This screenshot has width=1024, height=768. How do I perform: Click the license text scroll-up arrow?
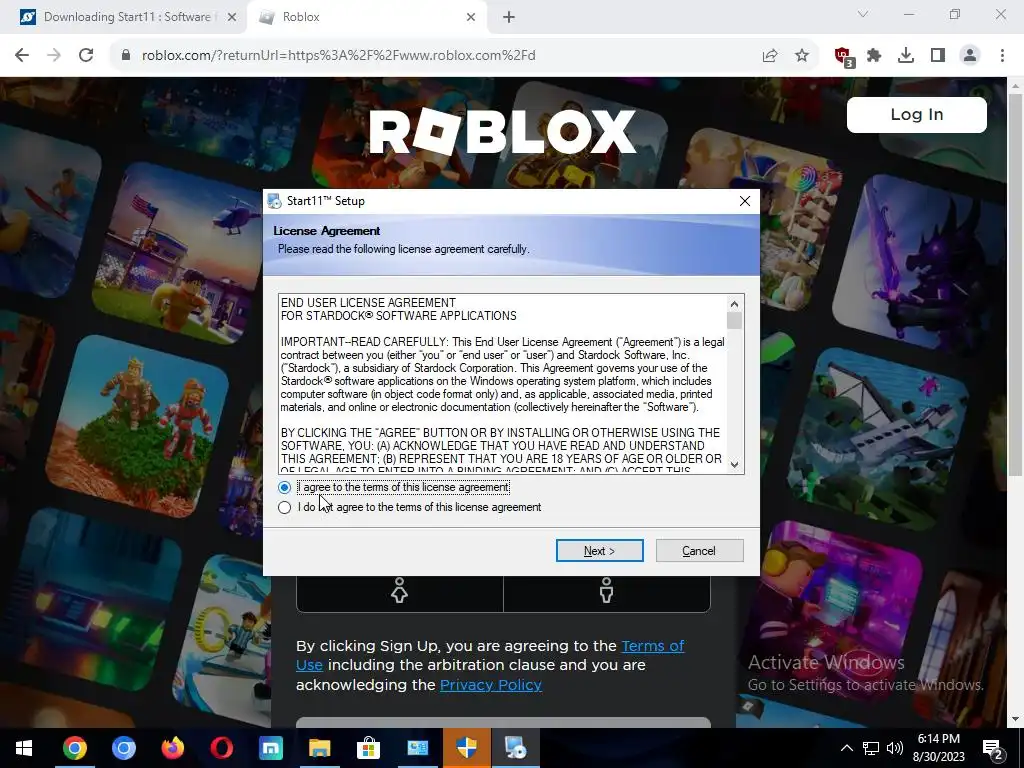tap(734, 304)
